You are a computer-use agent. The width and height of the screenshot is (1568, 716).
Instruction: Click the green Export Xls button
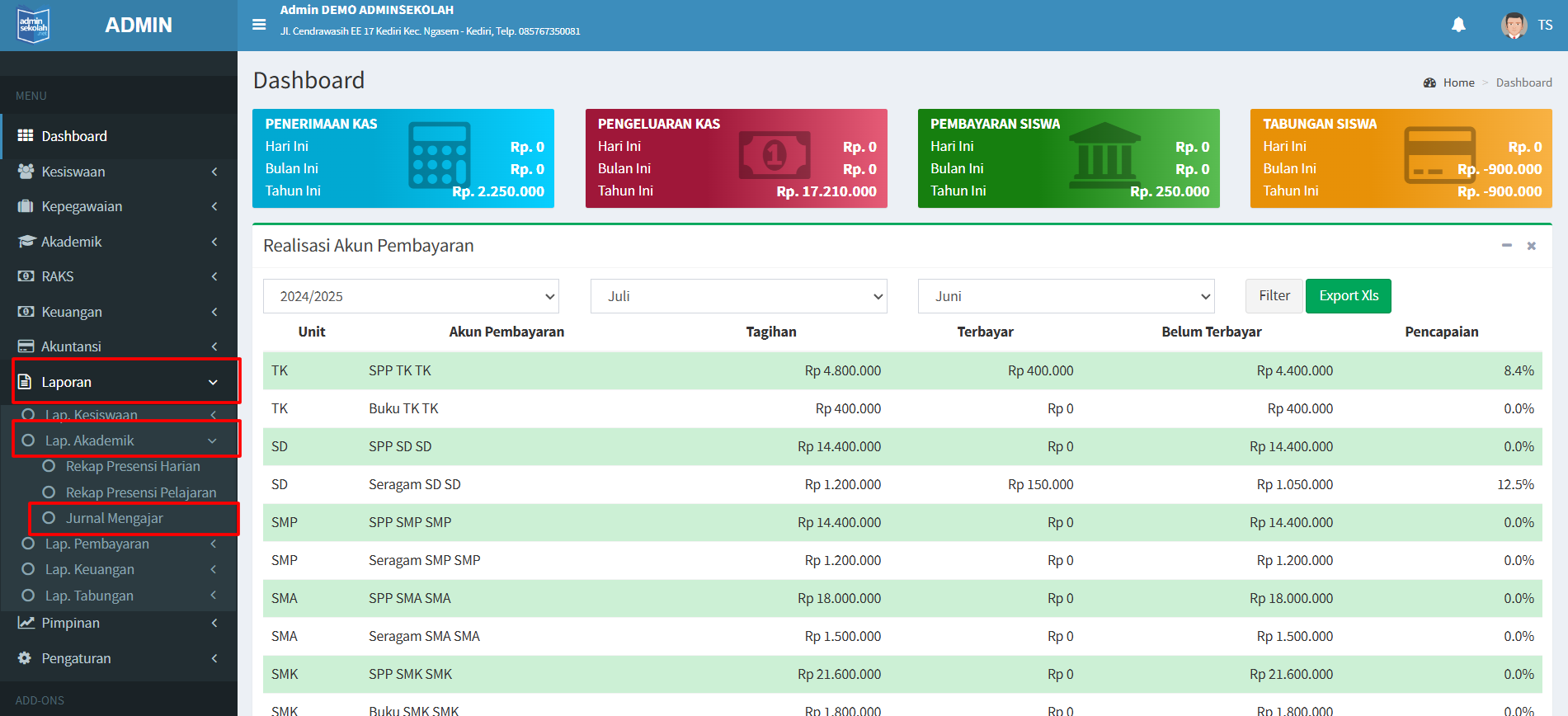[x=1348, y=296]
